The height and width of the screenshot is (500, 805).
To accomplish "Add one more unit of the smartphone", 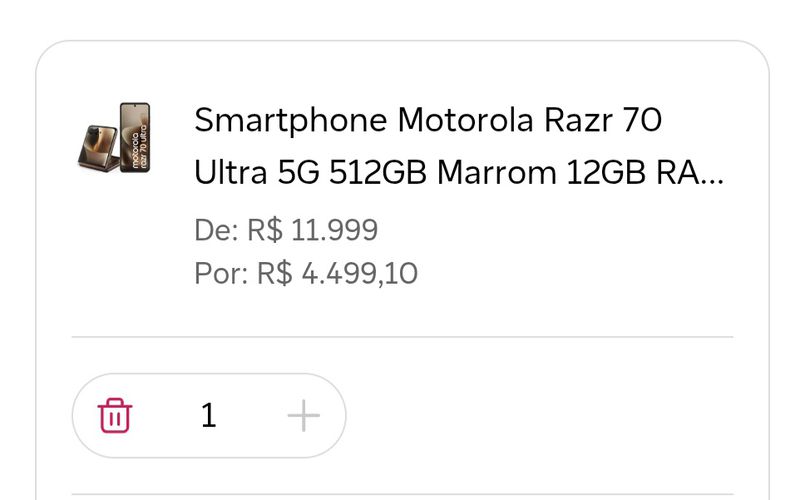I will pos(303,415).
